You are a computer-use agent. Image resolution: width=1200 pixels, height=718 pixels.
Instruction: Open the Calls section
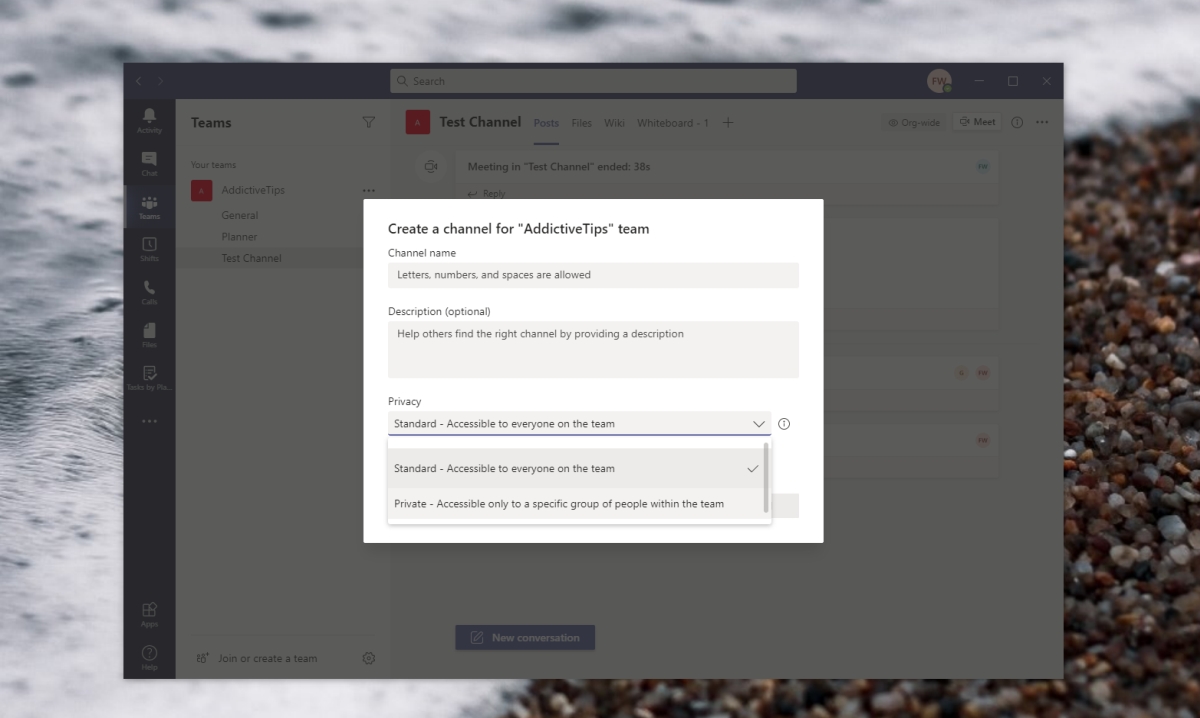[149, 291]
